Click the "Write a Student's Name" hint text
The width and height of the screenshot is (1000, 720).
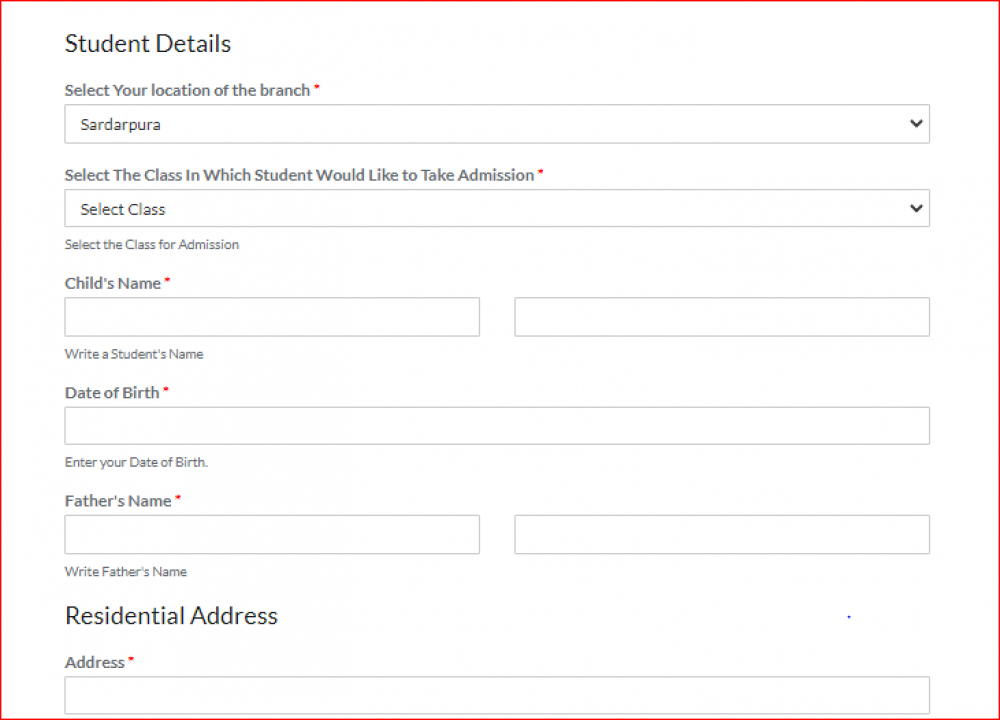(x=134, y=354)
